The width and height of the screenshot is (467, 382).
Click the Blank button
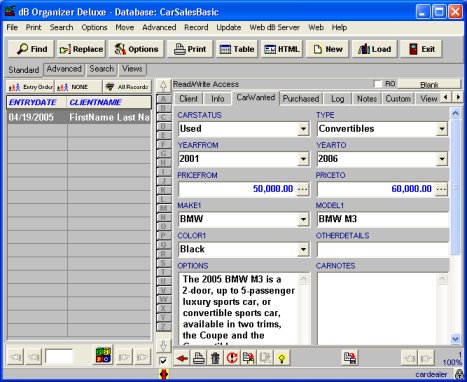429,85
